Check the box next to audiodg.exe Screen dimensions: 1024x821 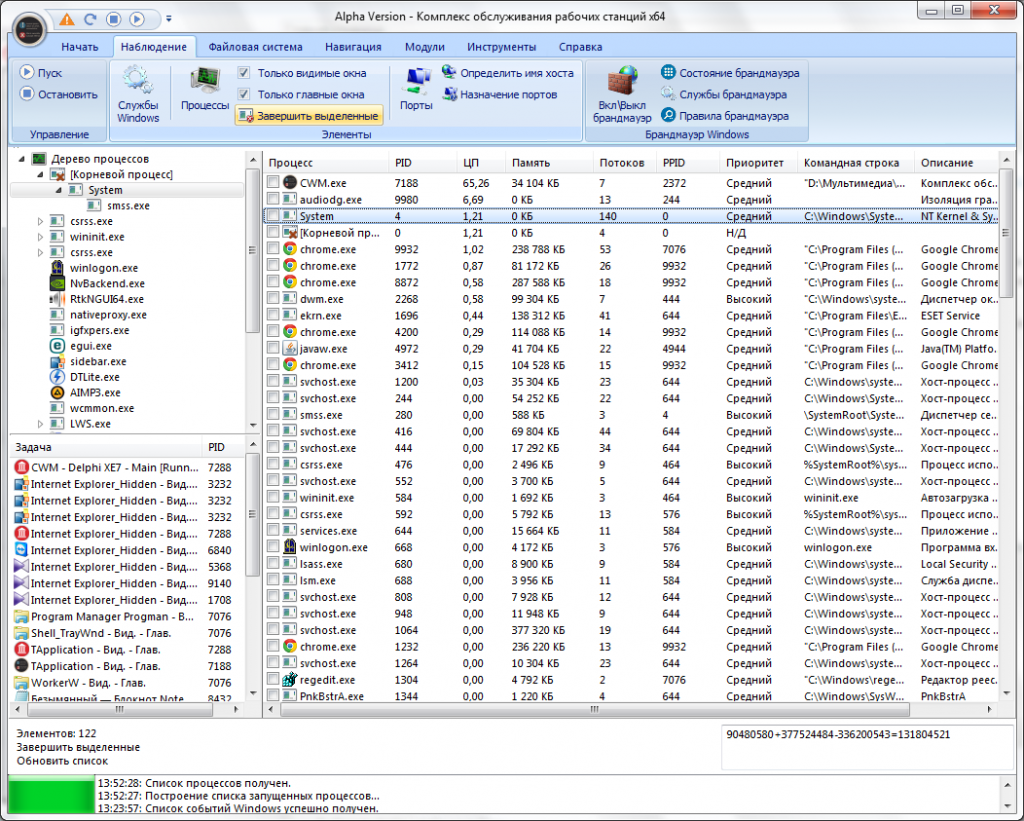pos(274,200)
